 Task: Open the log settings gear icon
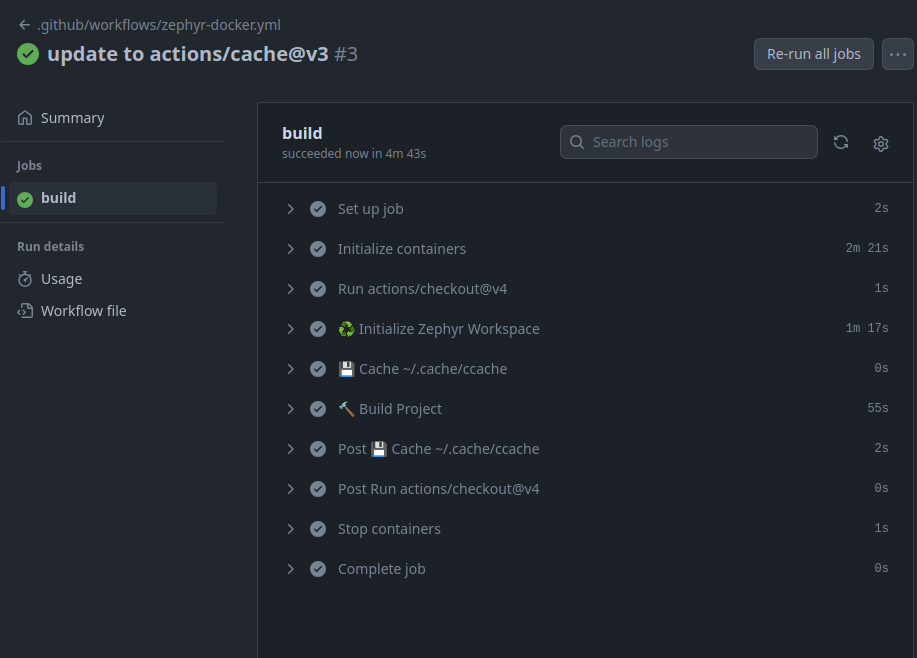(x=881, y=143)
